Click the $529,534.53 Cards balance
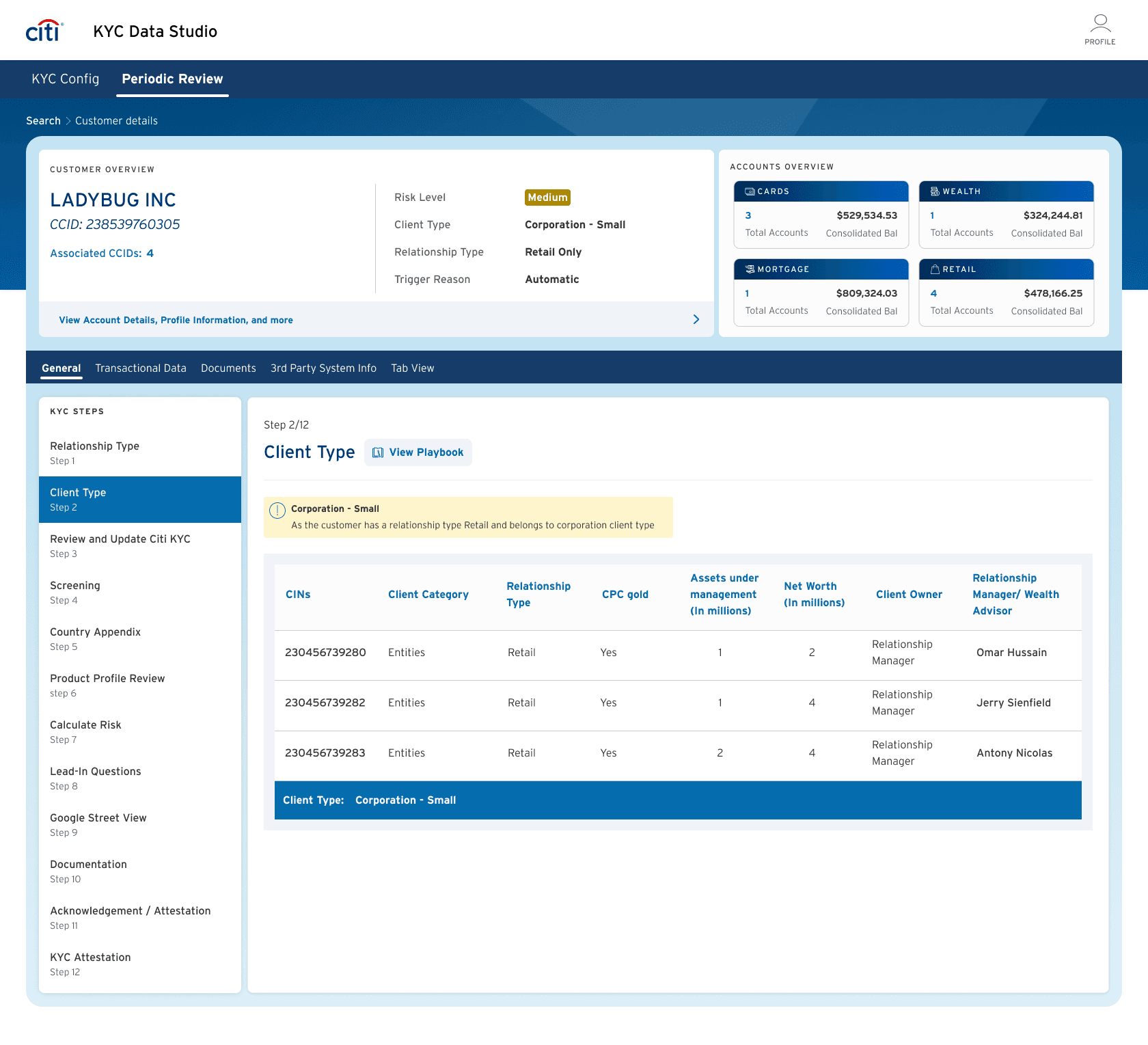 click(866, 215)
